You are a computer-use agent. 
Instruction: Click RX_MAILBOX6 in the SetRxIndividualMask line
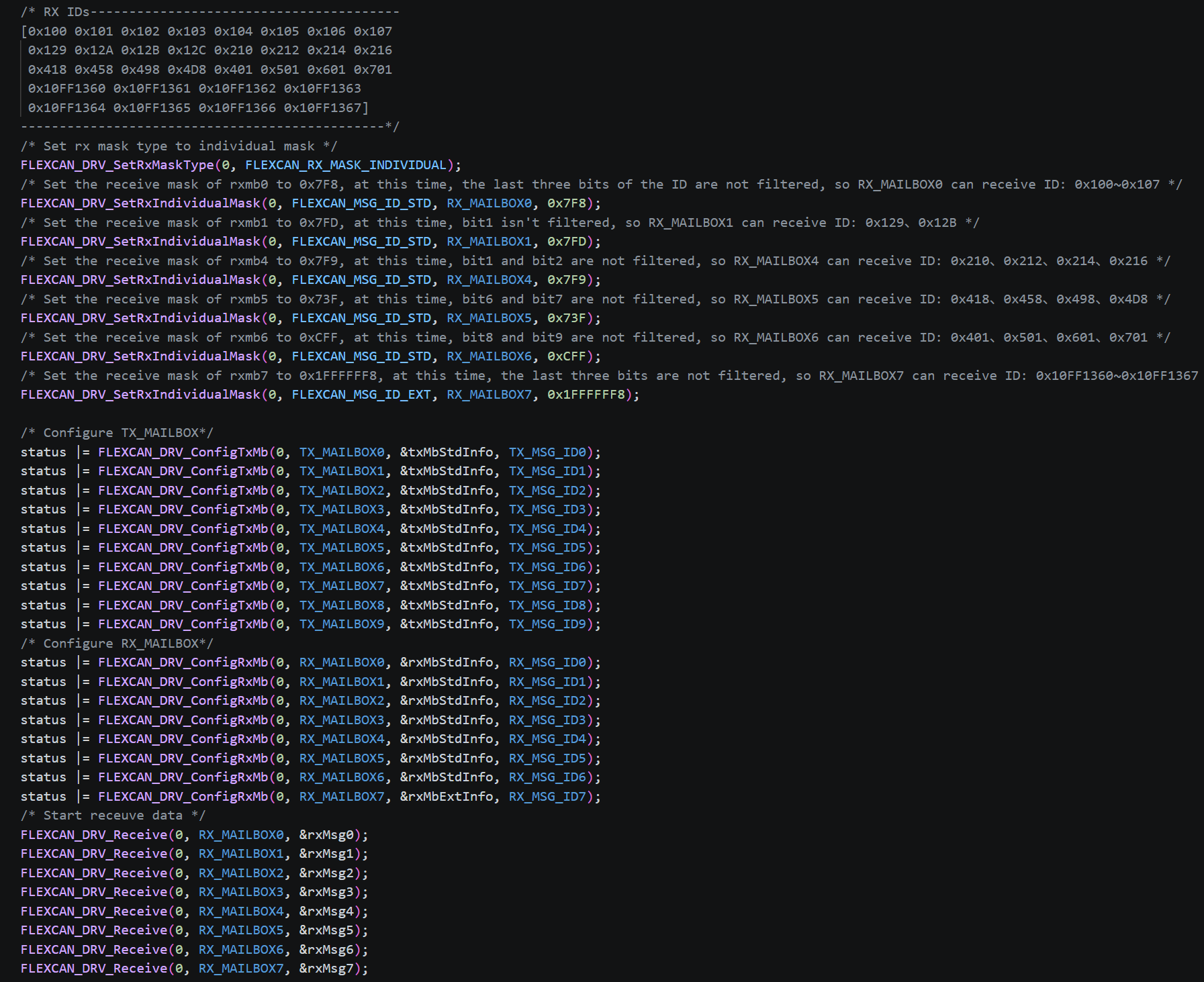[x=490, y=356]
